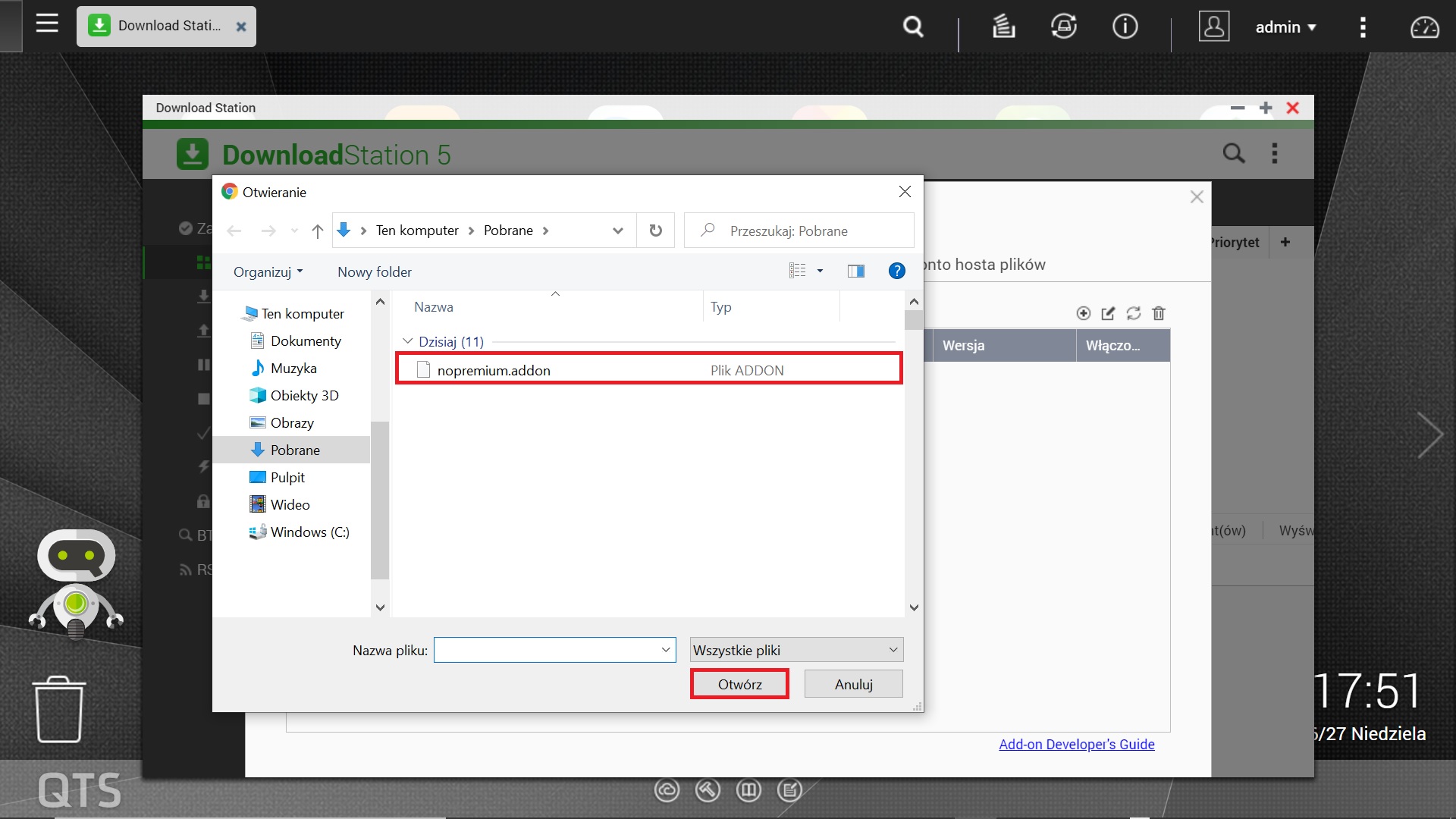1456x819 pixels.
Task: Open event notifications info icon
Action: [x=1125, y=27]
